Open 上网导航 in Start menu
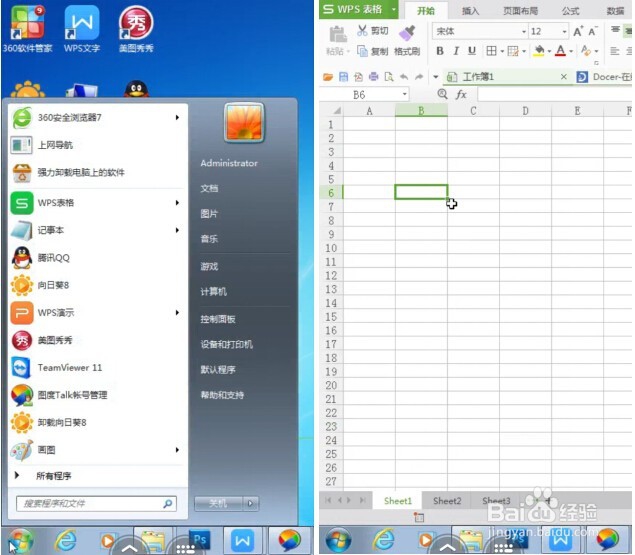The image size is (635, 555). [96, 145]
